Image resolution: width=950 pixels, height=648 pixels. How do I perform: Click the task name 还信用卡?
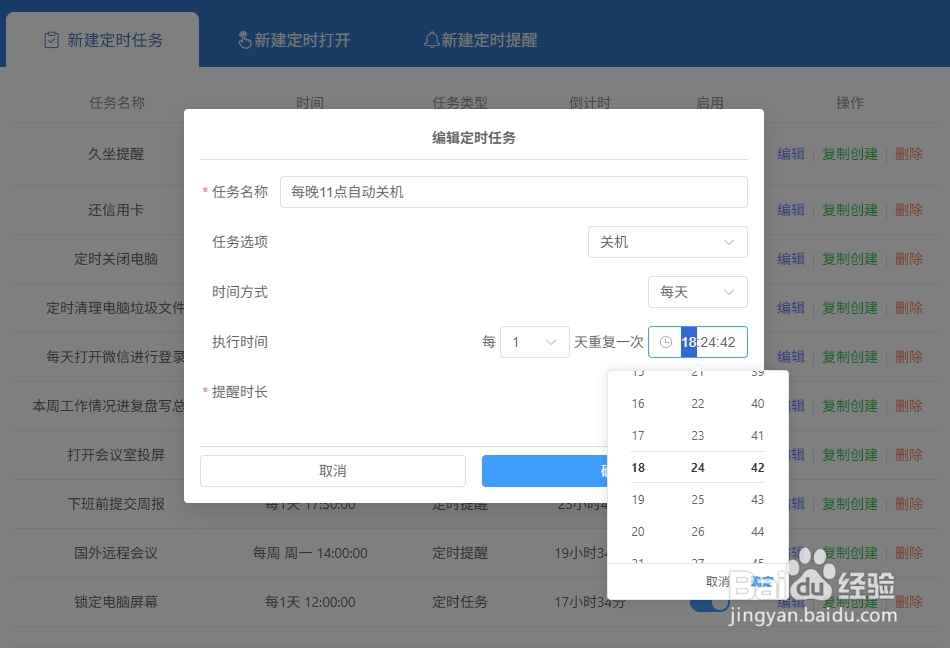(x=116, y=210)
